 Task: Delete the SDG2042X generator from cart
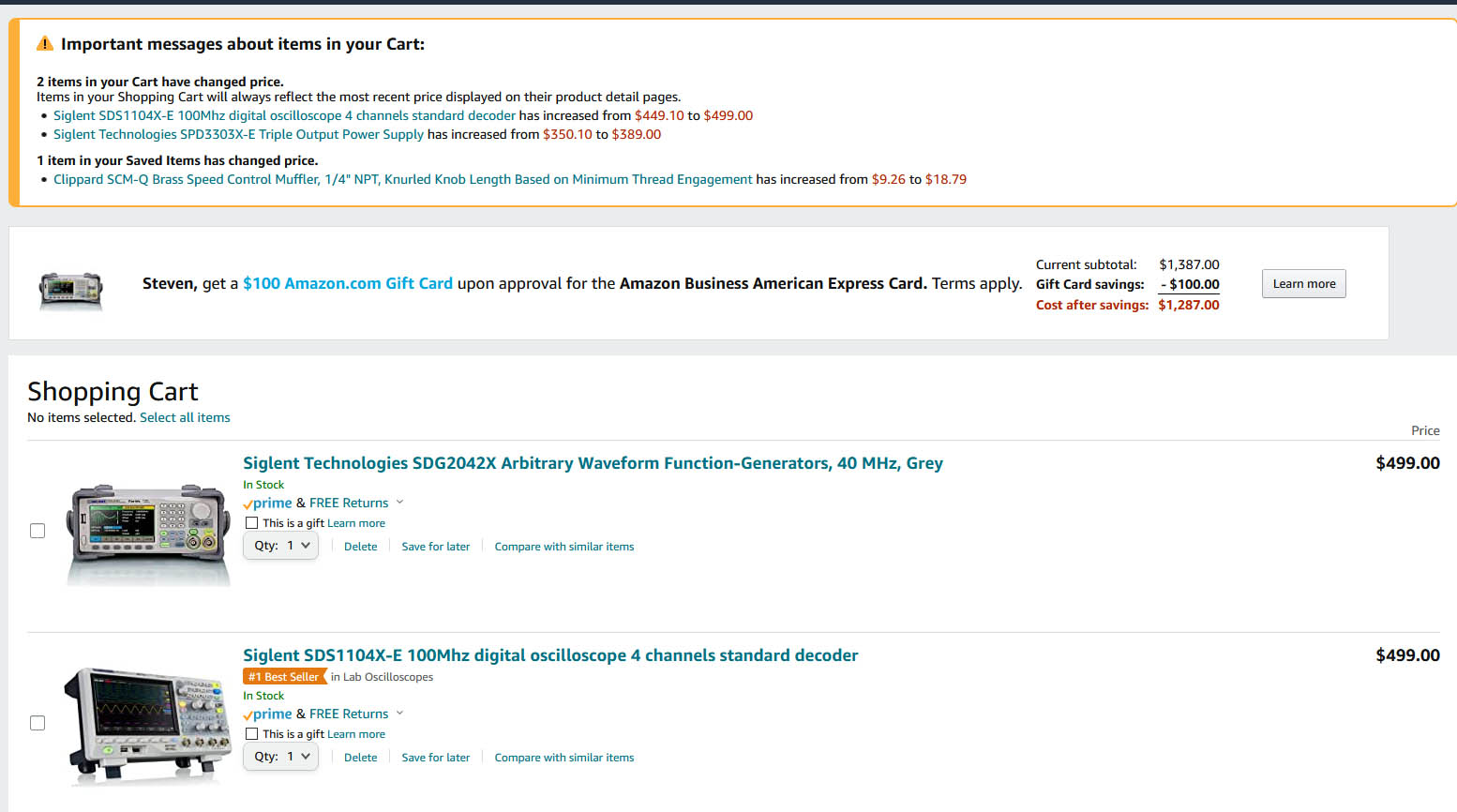tap(360, 547)
